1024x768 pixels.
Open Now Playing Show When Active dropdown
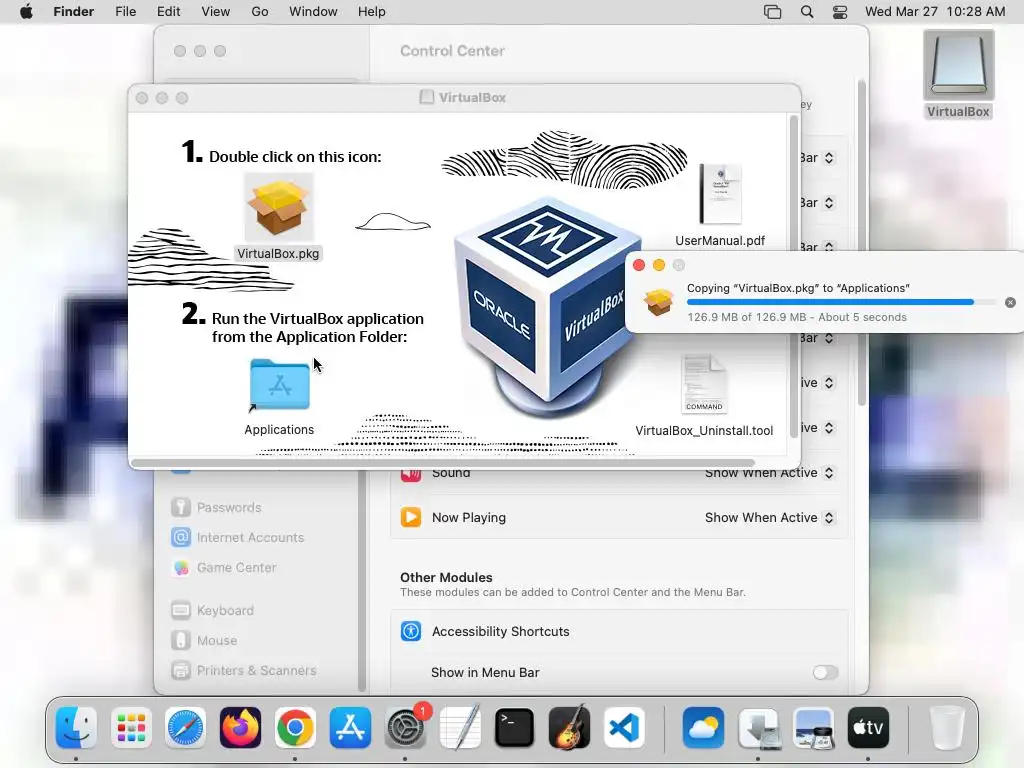[x=769, y=518]
